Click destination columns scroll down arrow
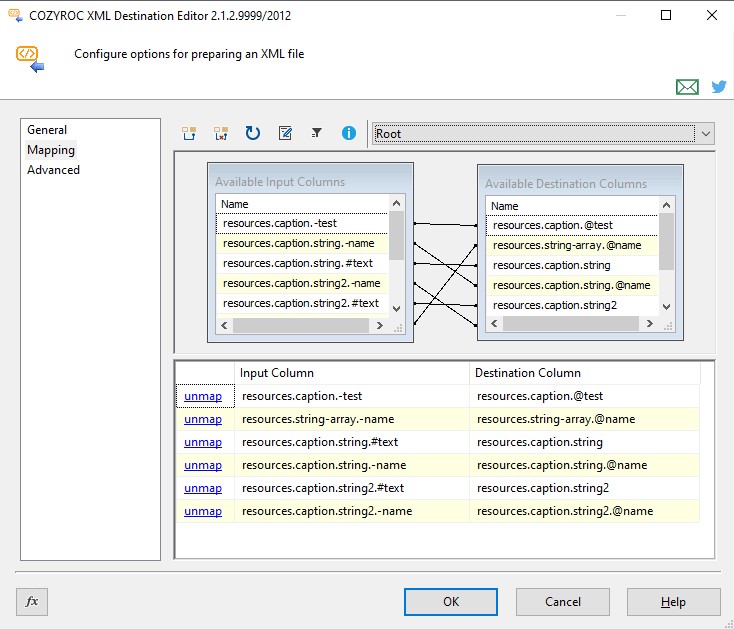The height and width of the screenshot is (629, 734). point(667,307)
